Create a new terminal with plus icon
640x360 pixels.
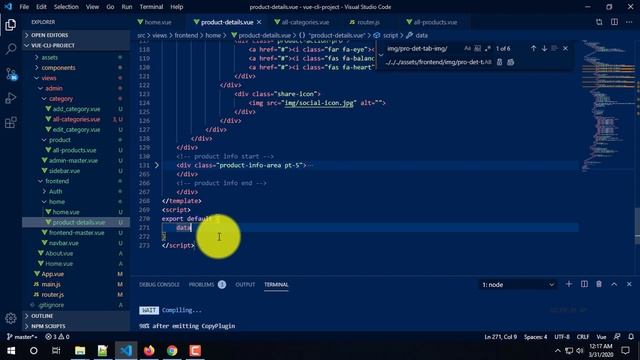coord(569,284)
